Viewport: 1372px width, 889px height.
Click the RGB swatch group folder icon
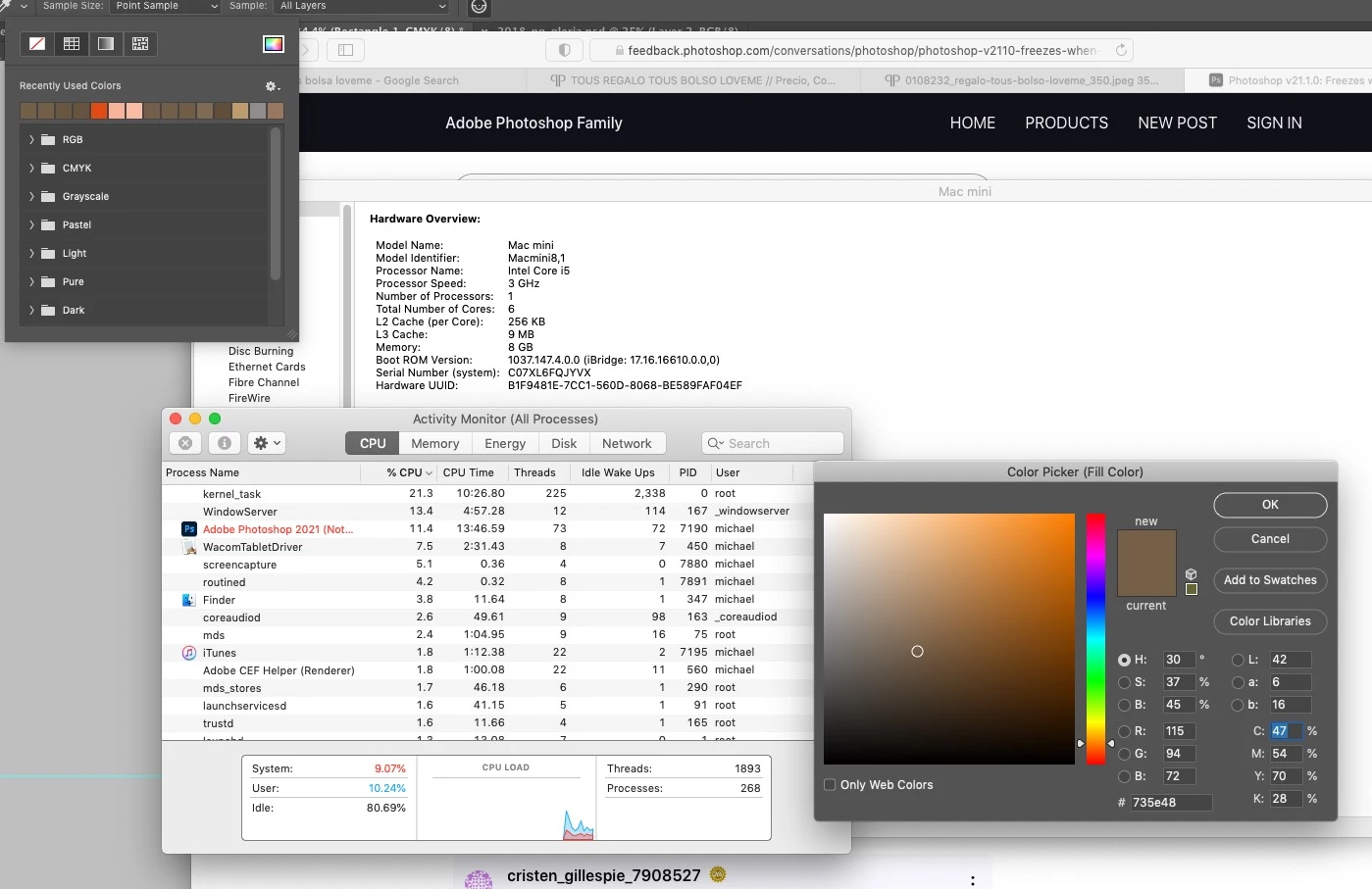coord(47,140)
